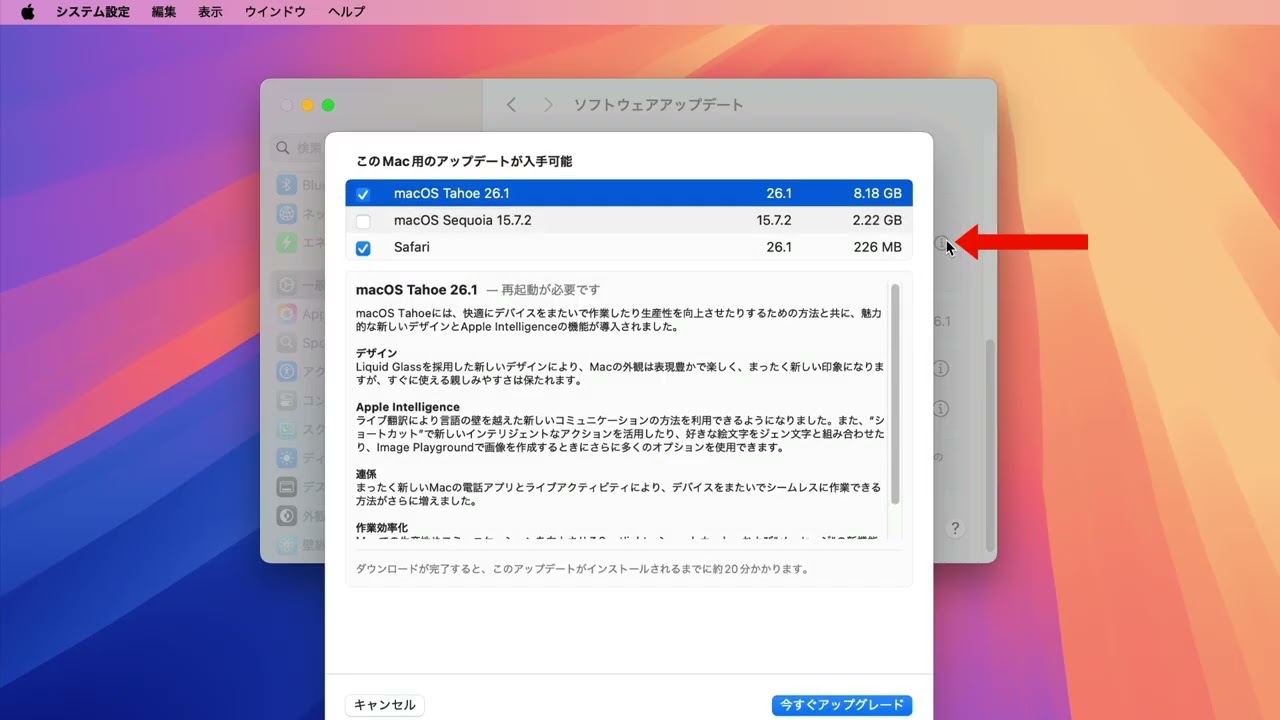Open the スク… screen icon in sidebar
The width and height of the screenshot is (1280, 720).
[287, 430]
